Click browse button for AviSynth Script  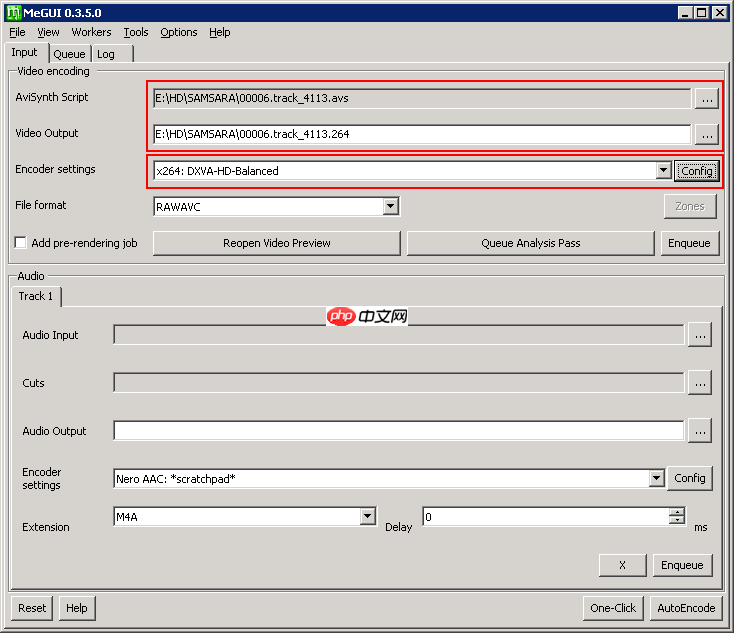(x=706, y=98)
